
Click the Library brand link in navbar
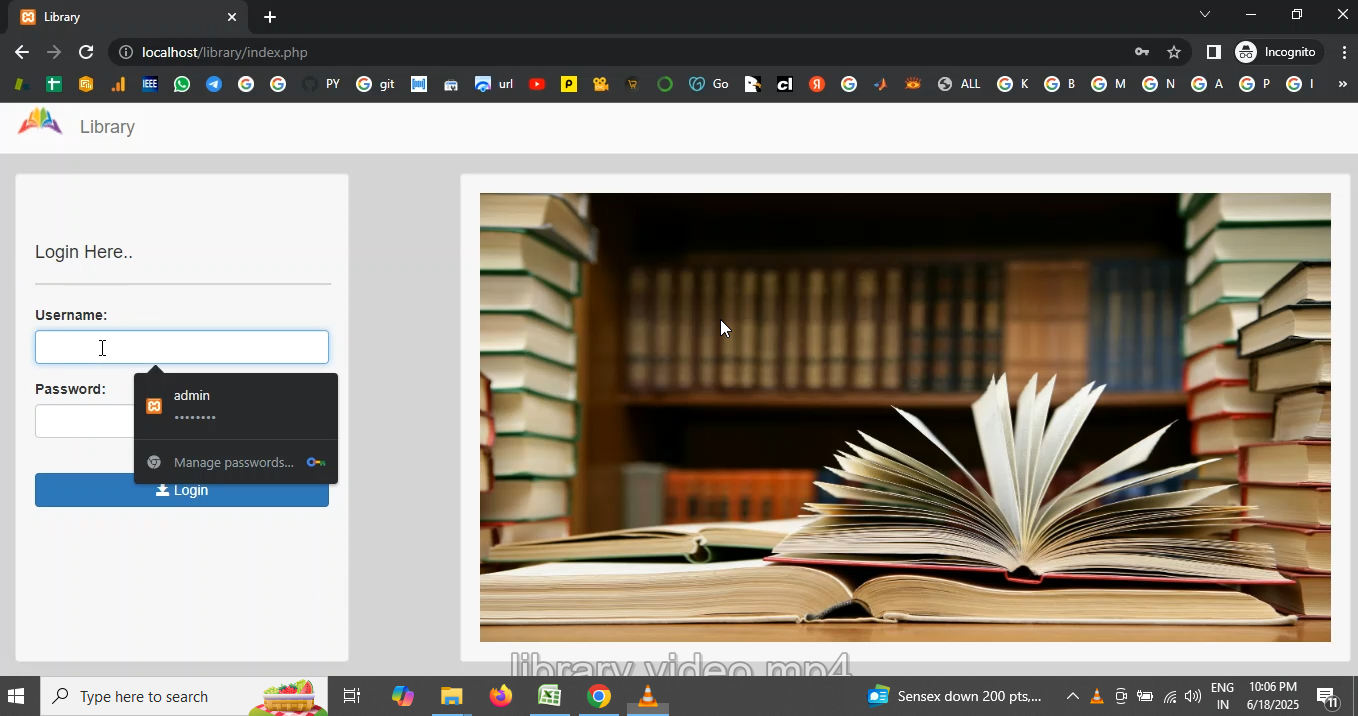coord(107,127)
